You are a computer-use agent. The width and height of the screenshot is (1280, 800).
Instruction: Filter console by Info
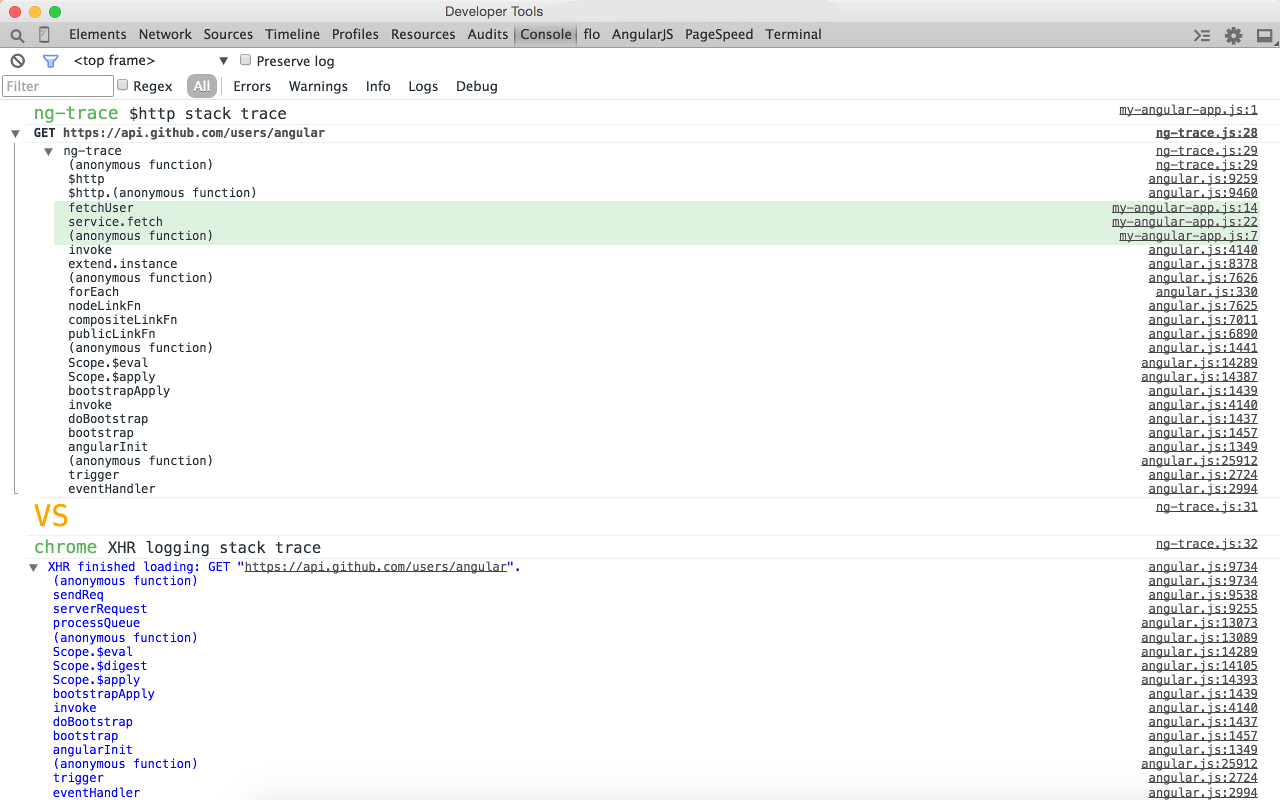pos(378,86)
